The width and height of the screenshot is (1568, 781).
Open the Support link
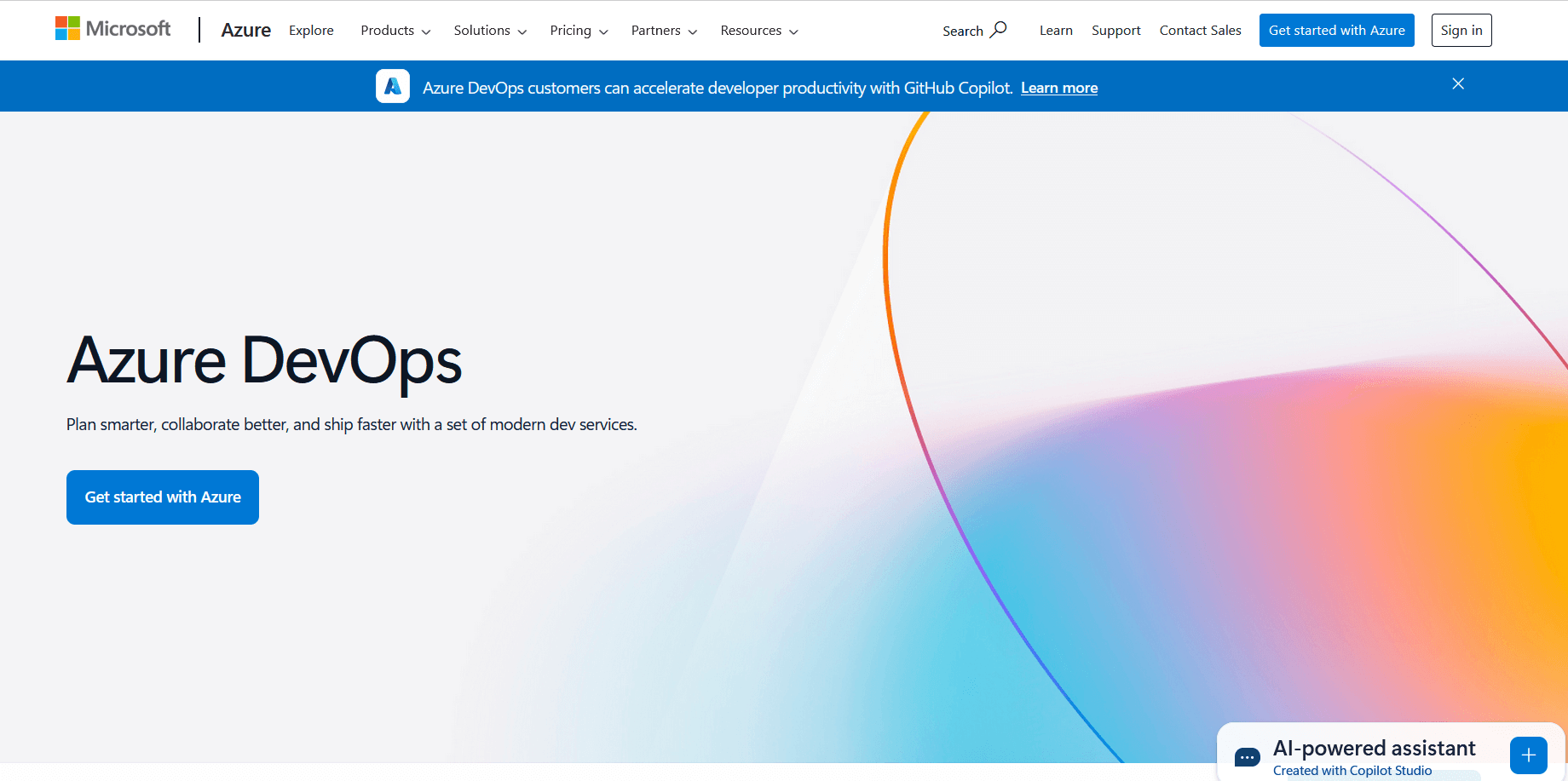(1115, 30)
